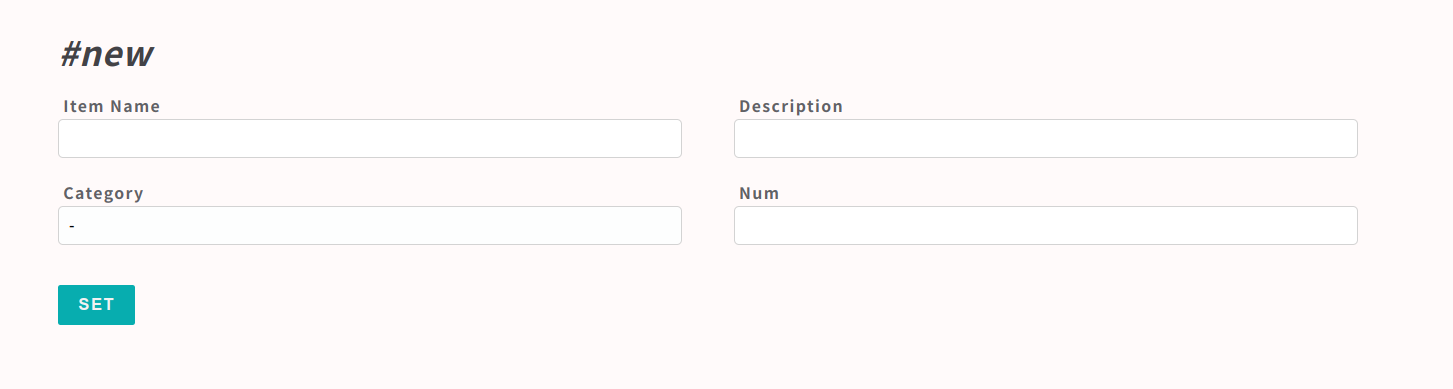The height and width of the screenshot is (389, 1453).
Task: Click the Num label
Action: (x=759, y=193)
